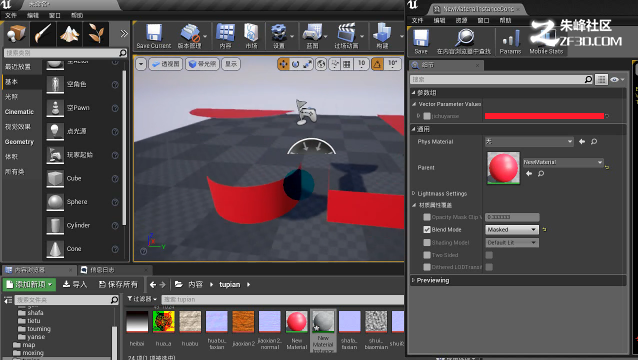Open the Marketplace toolbar icon
638x360 pixels.
(x=251, y=36)
